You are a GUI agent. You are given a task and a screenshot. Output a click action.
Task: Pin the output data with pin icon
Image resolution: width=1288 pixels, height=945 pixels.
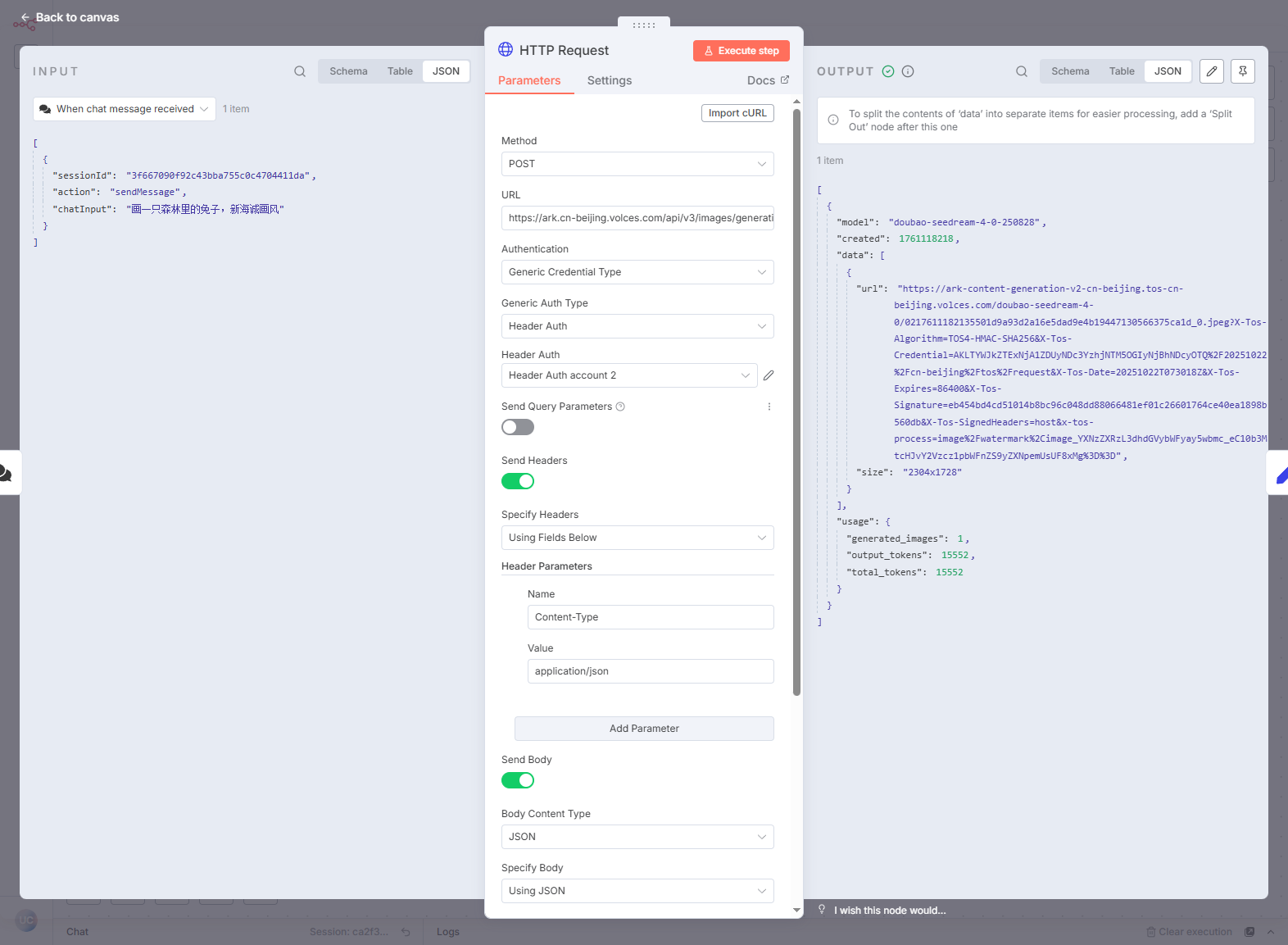pos(1243,71)
